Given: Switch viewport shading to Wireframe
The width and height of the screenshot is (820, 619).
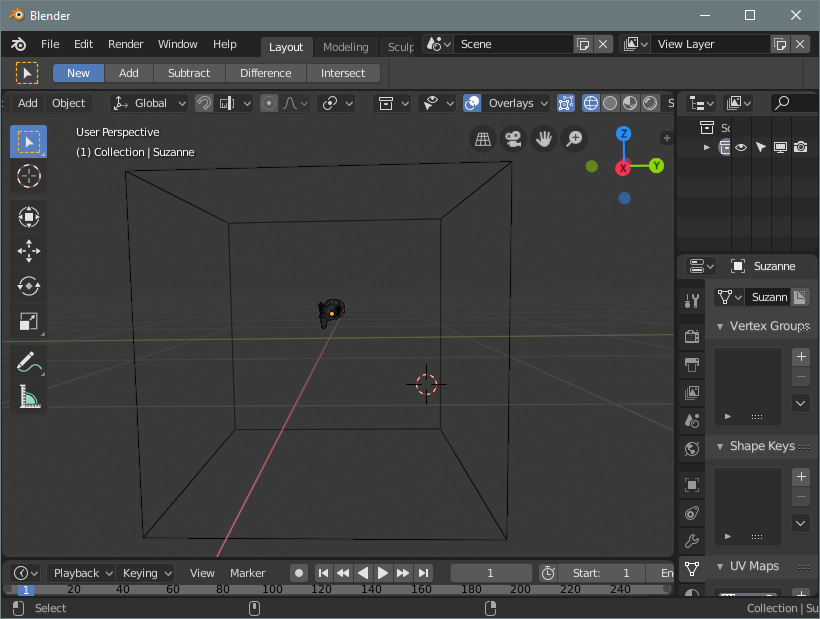Looking at the screenshot, I should tap(590, 104).
